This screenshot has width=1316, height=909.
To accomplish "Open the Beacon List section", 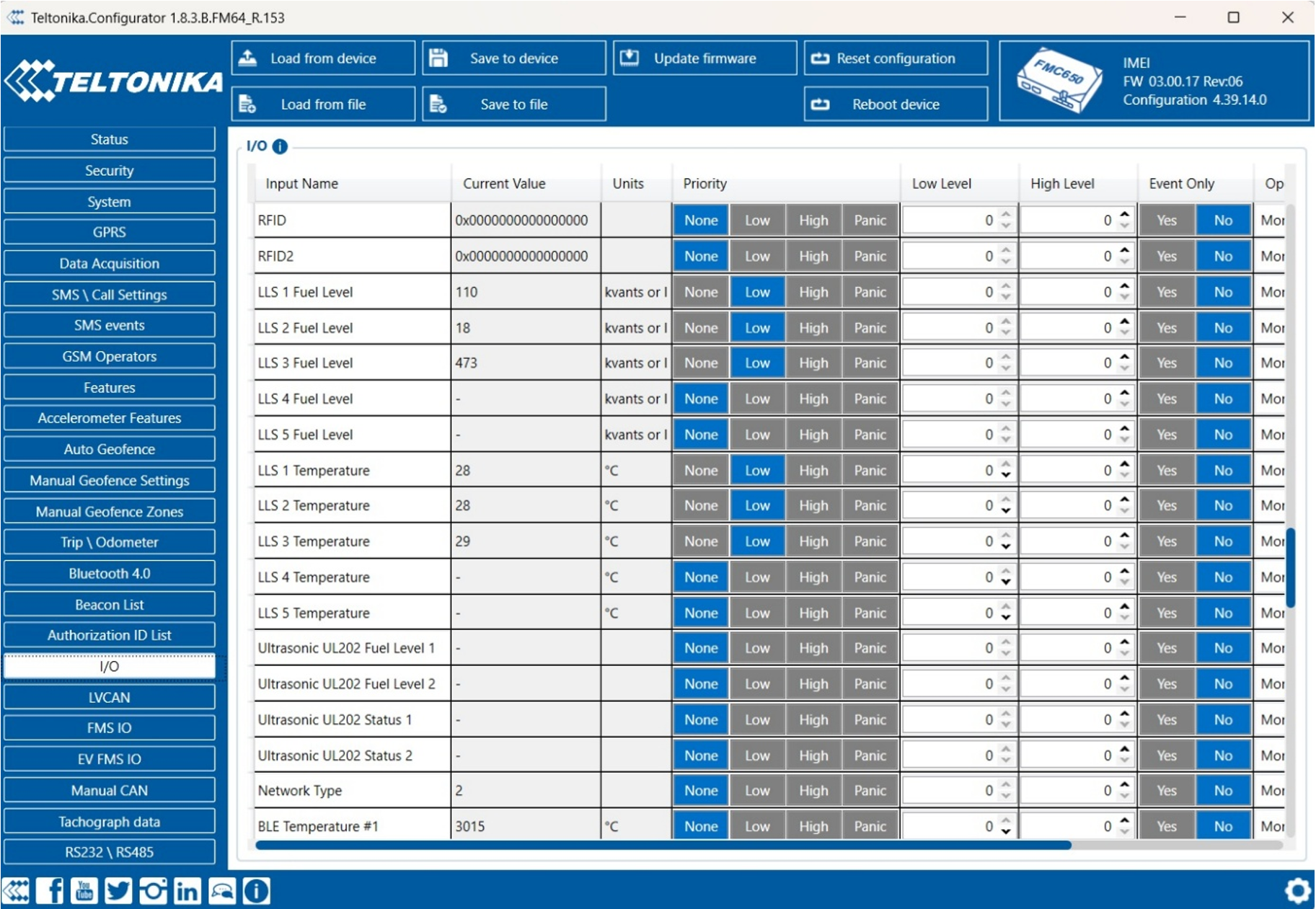I will point(110,605).
